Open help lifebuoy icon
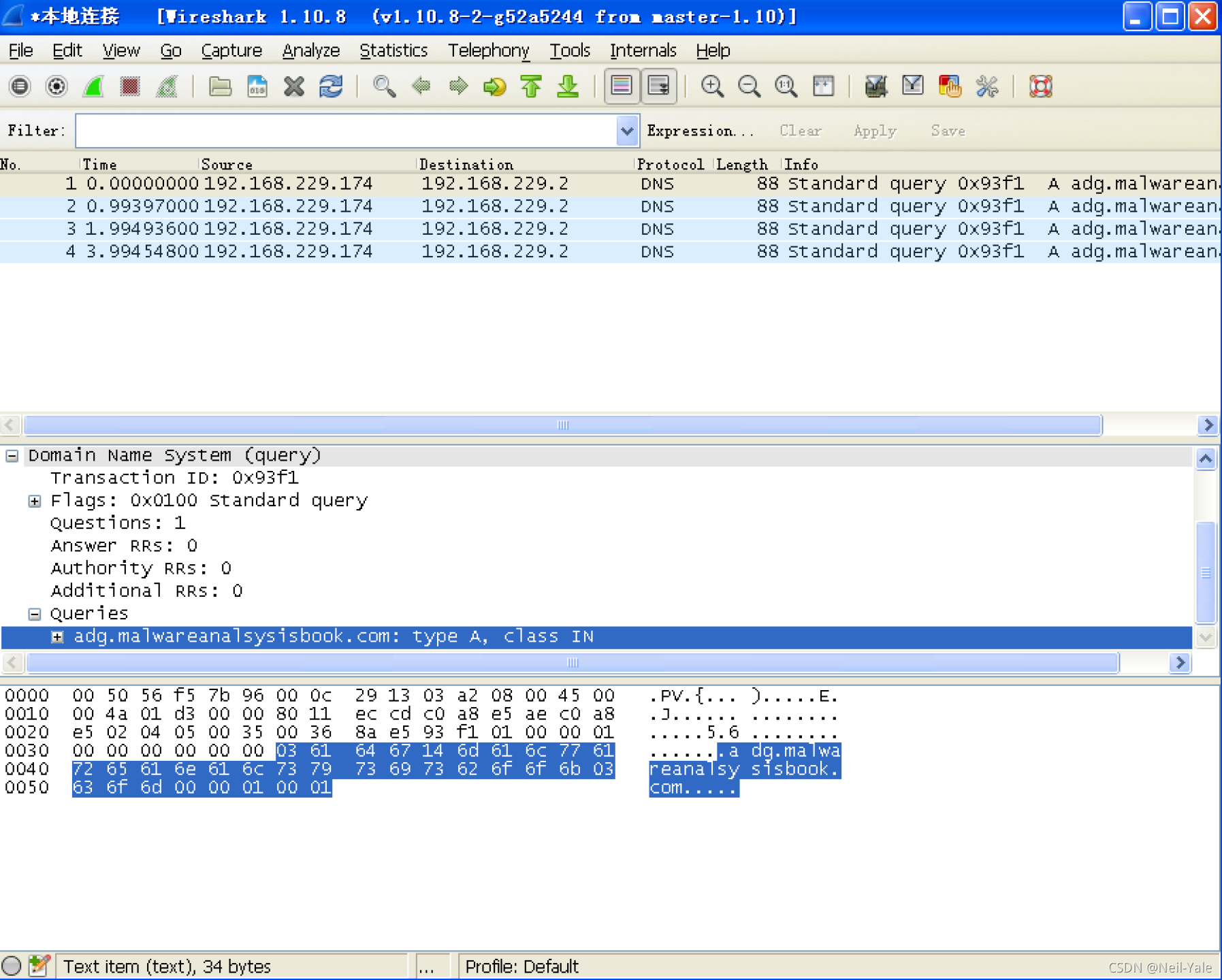 1040,86
